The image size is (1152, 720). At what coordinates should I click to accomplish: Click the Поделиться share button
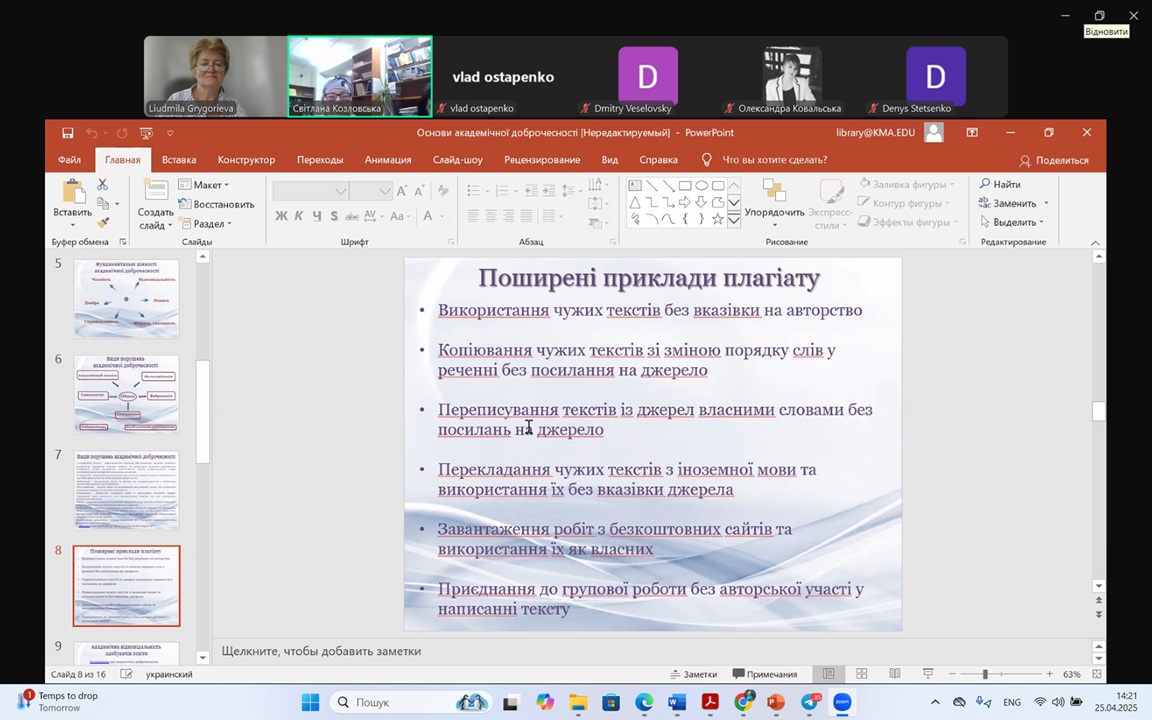pyautogui.click(x=1054, y=160)
